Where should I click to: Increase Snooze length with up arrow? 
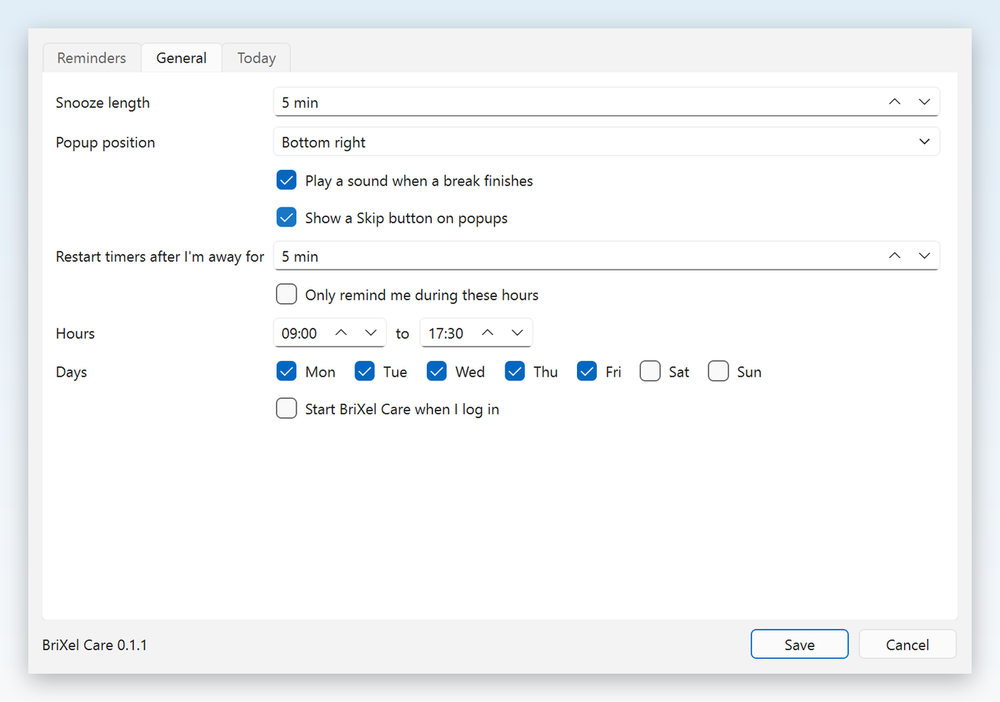895,102
